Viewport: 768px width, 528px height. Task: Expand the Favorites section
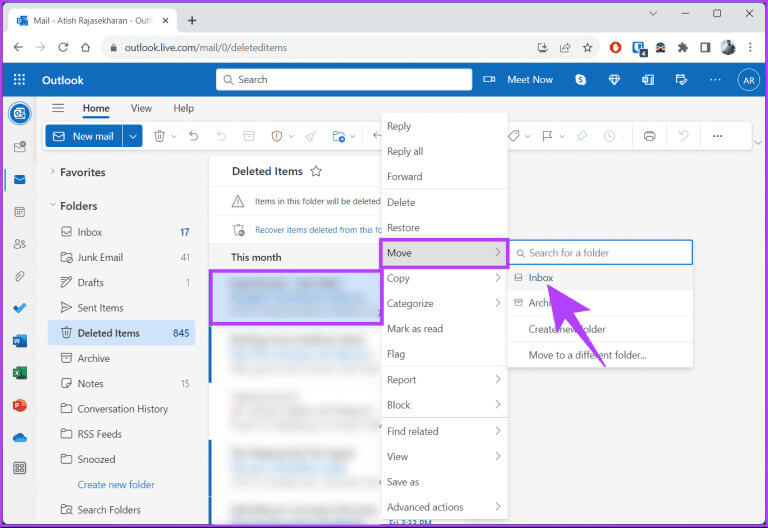52,171
